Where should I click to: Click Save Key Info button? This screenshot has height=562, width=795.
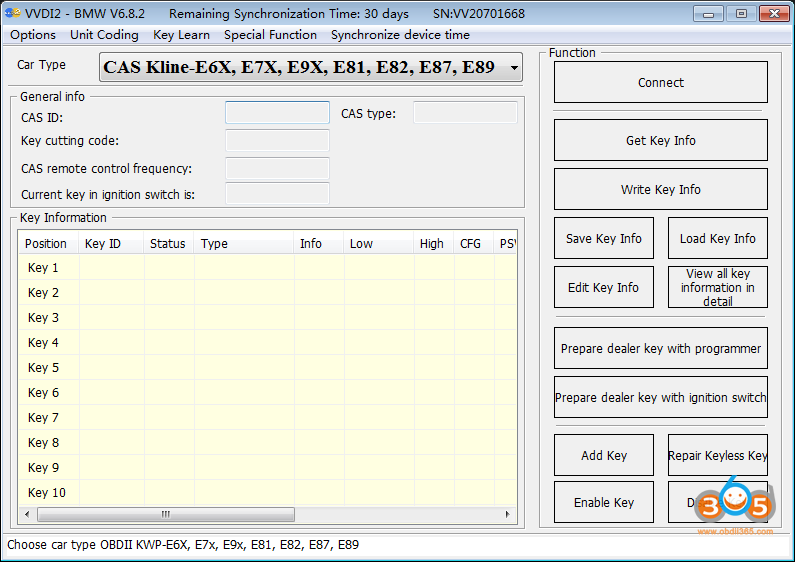[604, 239]
